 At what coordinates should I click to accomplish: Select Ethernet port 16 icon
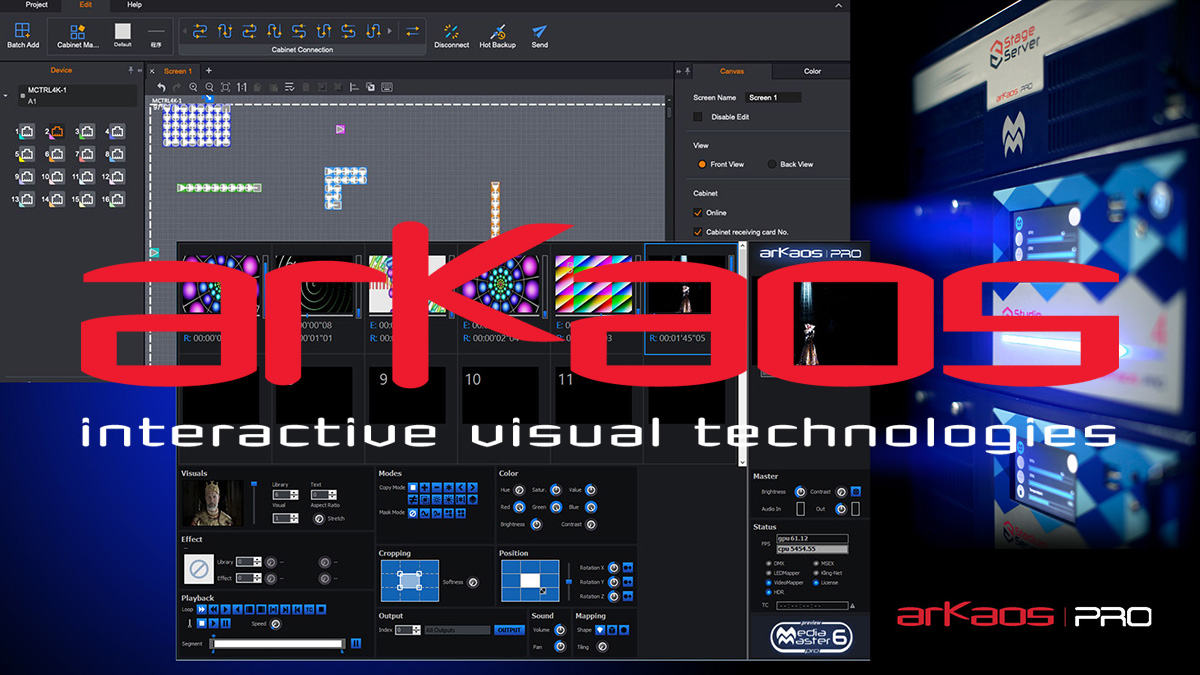[x=117, y=199]
